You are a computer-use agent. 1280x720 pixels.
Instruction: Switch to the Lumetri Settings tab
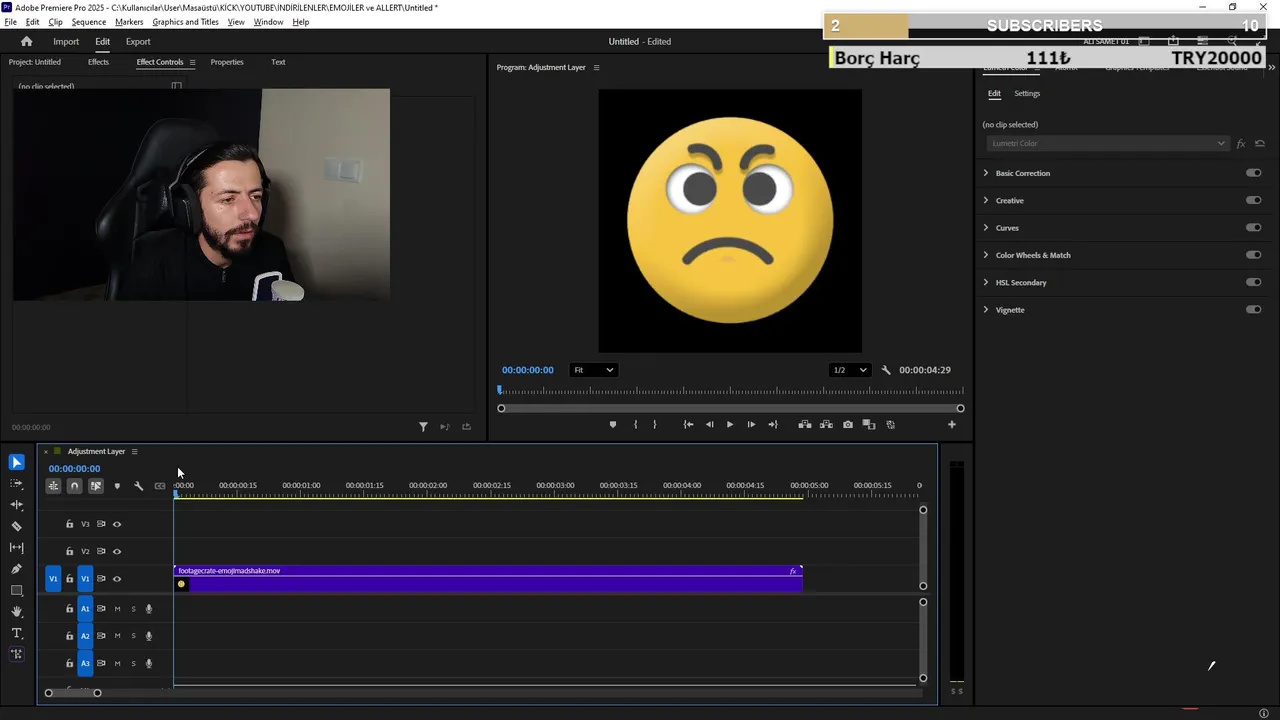(1027, 93)
